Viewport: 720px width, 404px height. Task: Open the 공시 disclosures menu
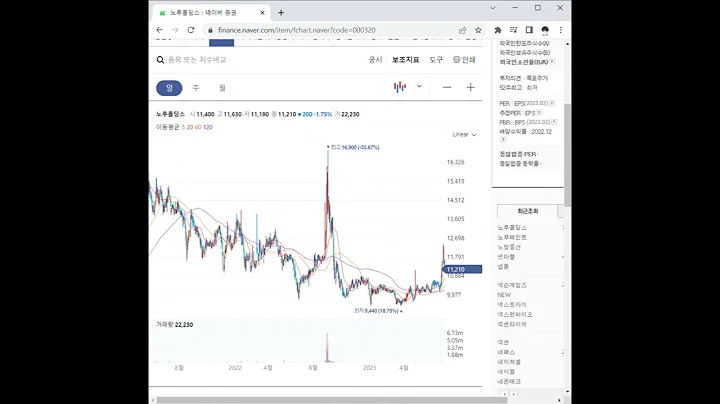(375, 60)
